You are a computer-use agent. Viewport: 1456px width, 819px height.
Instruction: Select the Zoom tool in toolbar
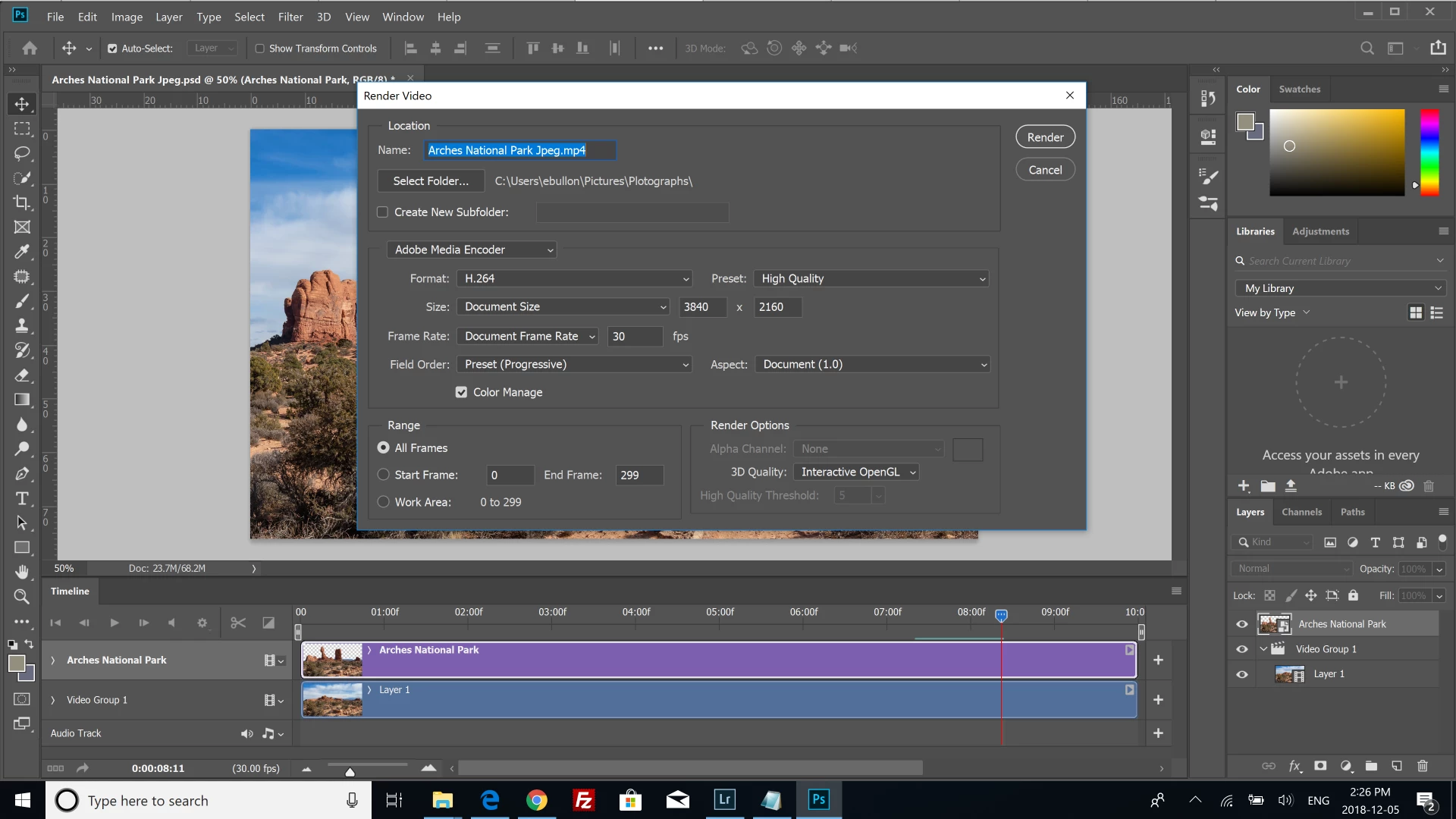pos(22,597)
